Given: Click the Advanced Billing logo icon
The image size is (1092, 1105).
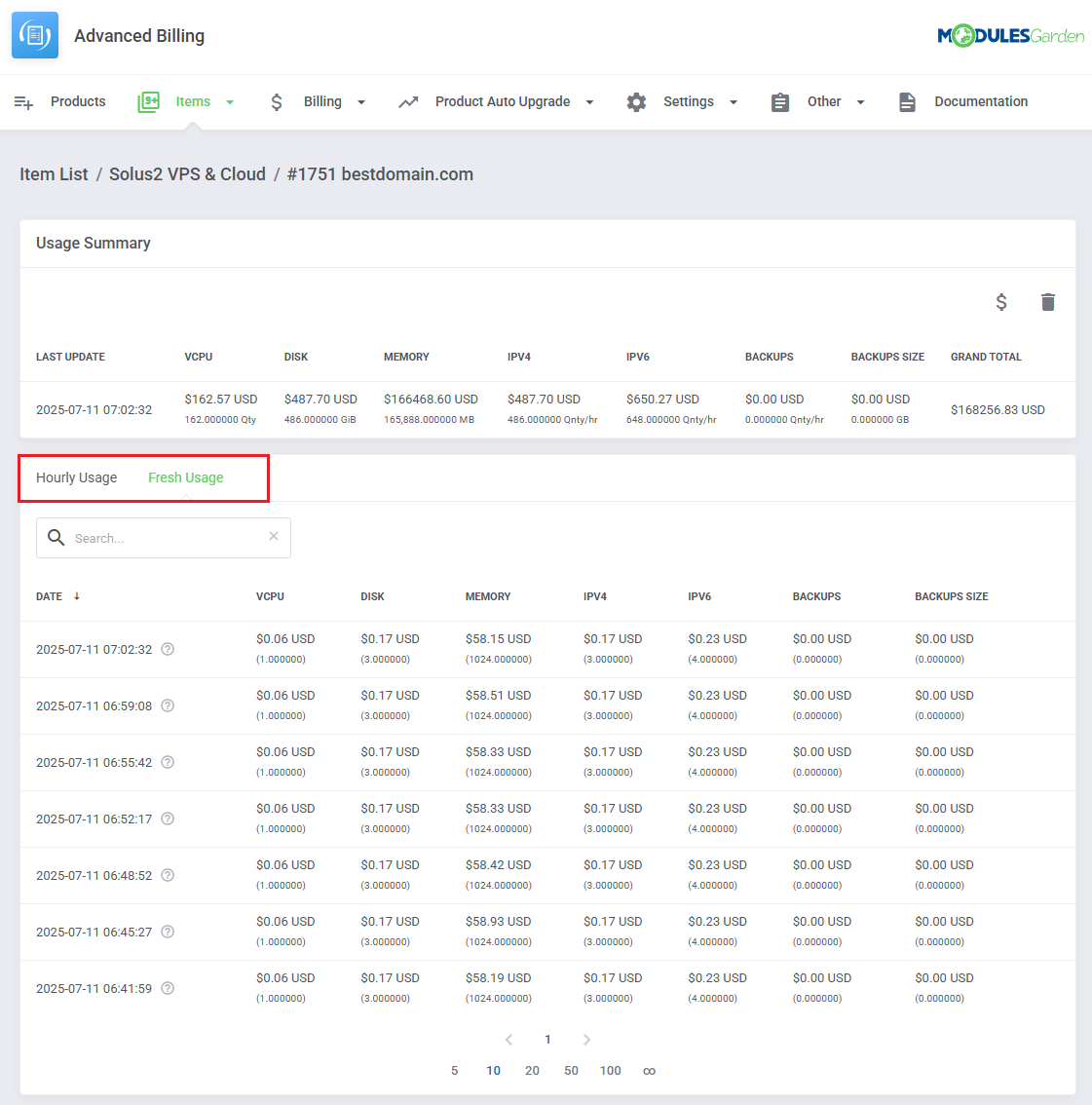Looking at the screenshot, I should pyautogui.click(x=35, y=36).
